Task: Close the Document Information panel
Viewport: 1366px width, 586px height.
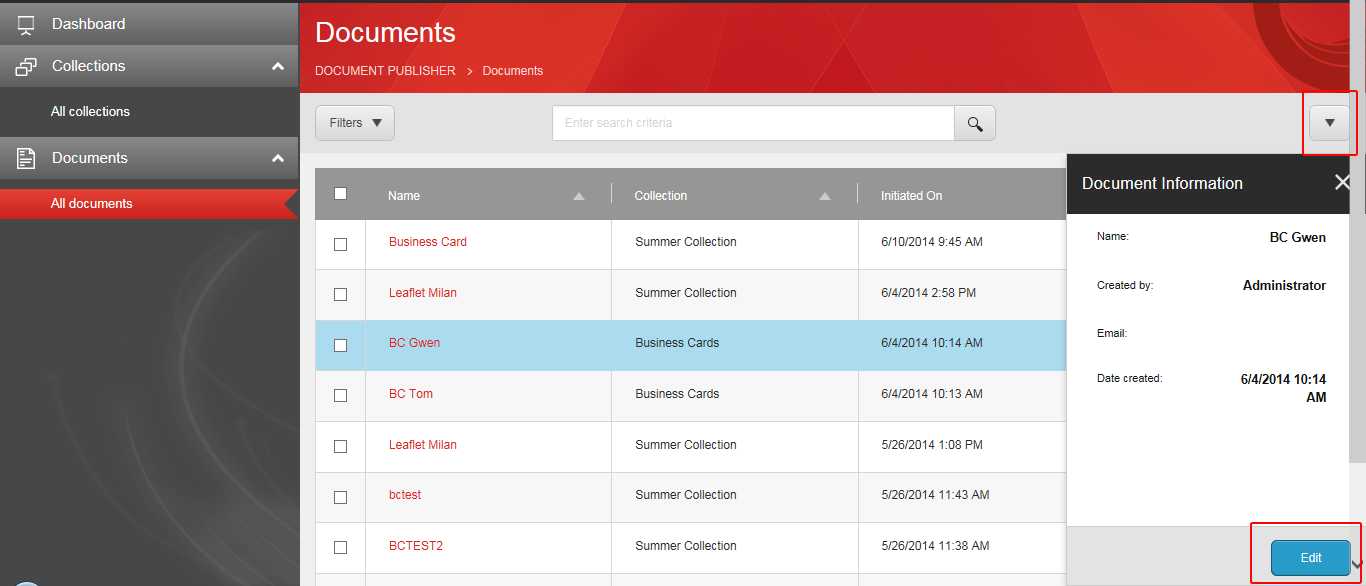Action: click(x=1342, y=182)
